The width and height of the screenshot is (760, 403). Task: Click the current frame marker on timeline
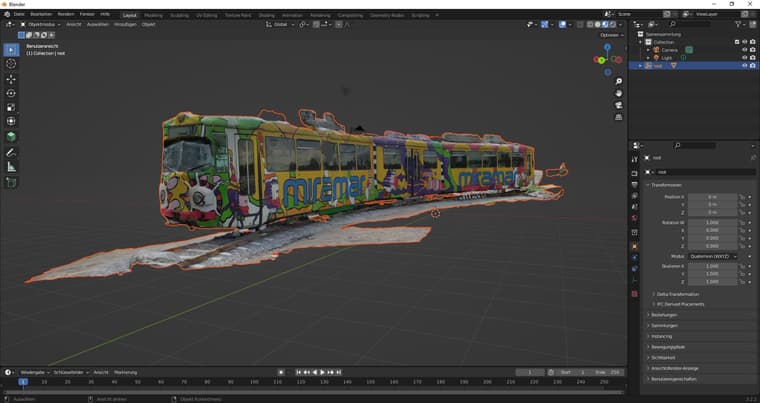(23, 382)
